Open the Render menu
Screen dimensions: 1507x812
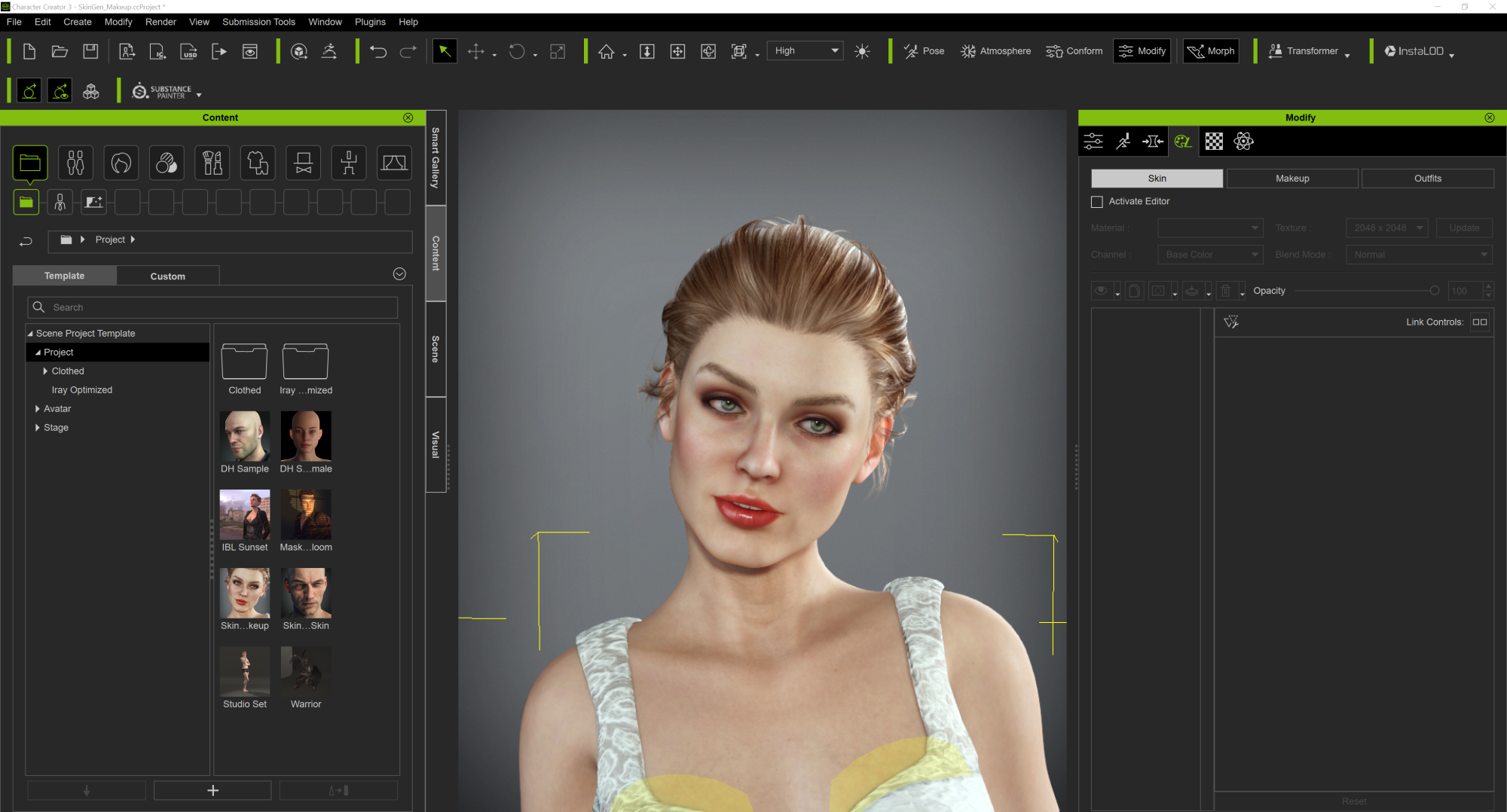tap(160, 22)
